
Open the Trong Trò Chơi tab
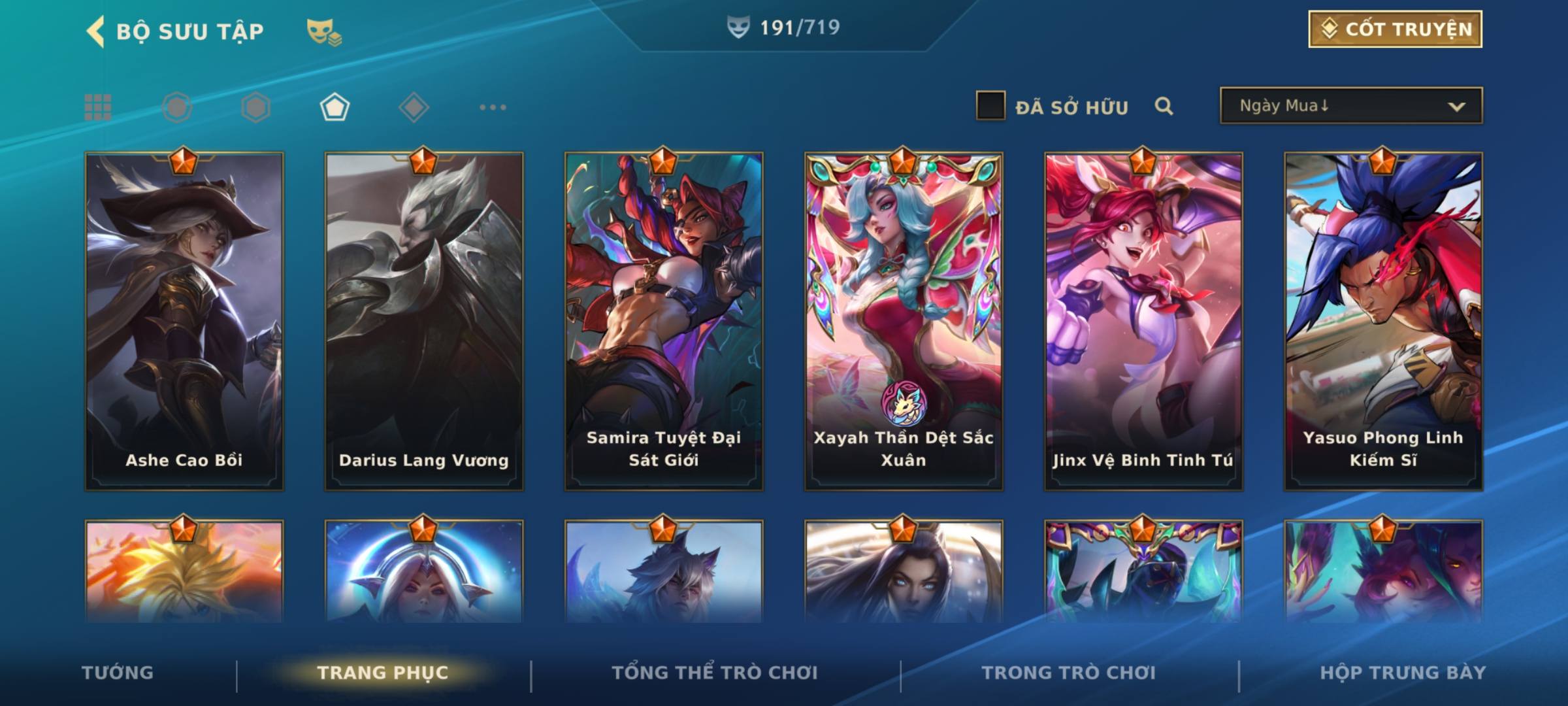click(x=1069, y=673)
